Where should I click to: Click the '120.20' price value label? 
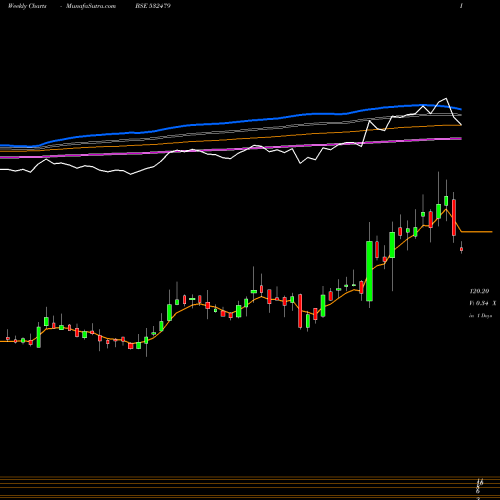click(479, 291)
